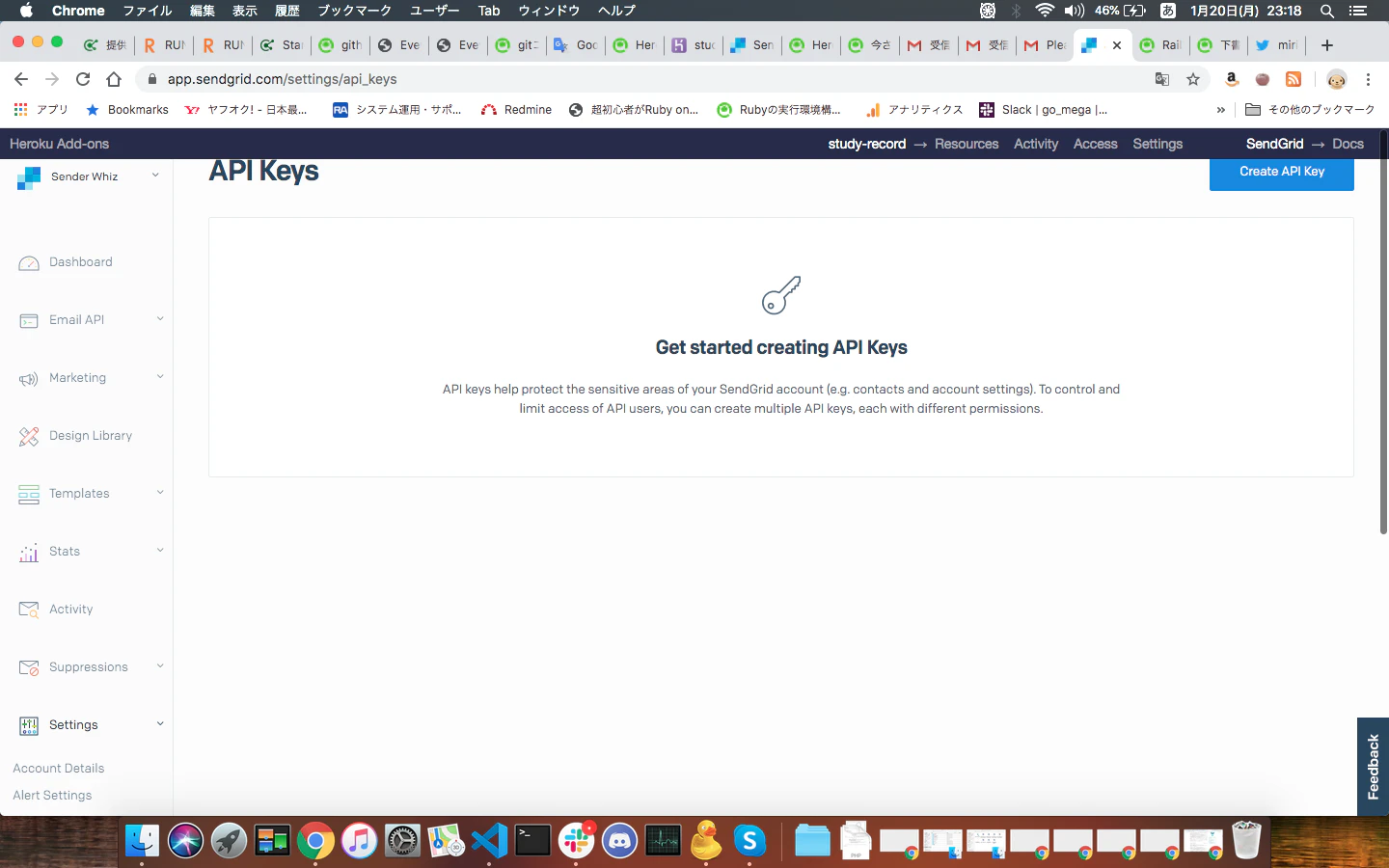Bookmark this page with the star icon
1389x868 pixels.
coord(1193,79)
